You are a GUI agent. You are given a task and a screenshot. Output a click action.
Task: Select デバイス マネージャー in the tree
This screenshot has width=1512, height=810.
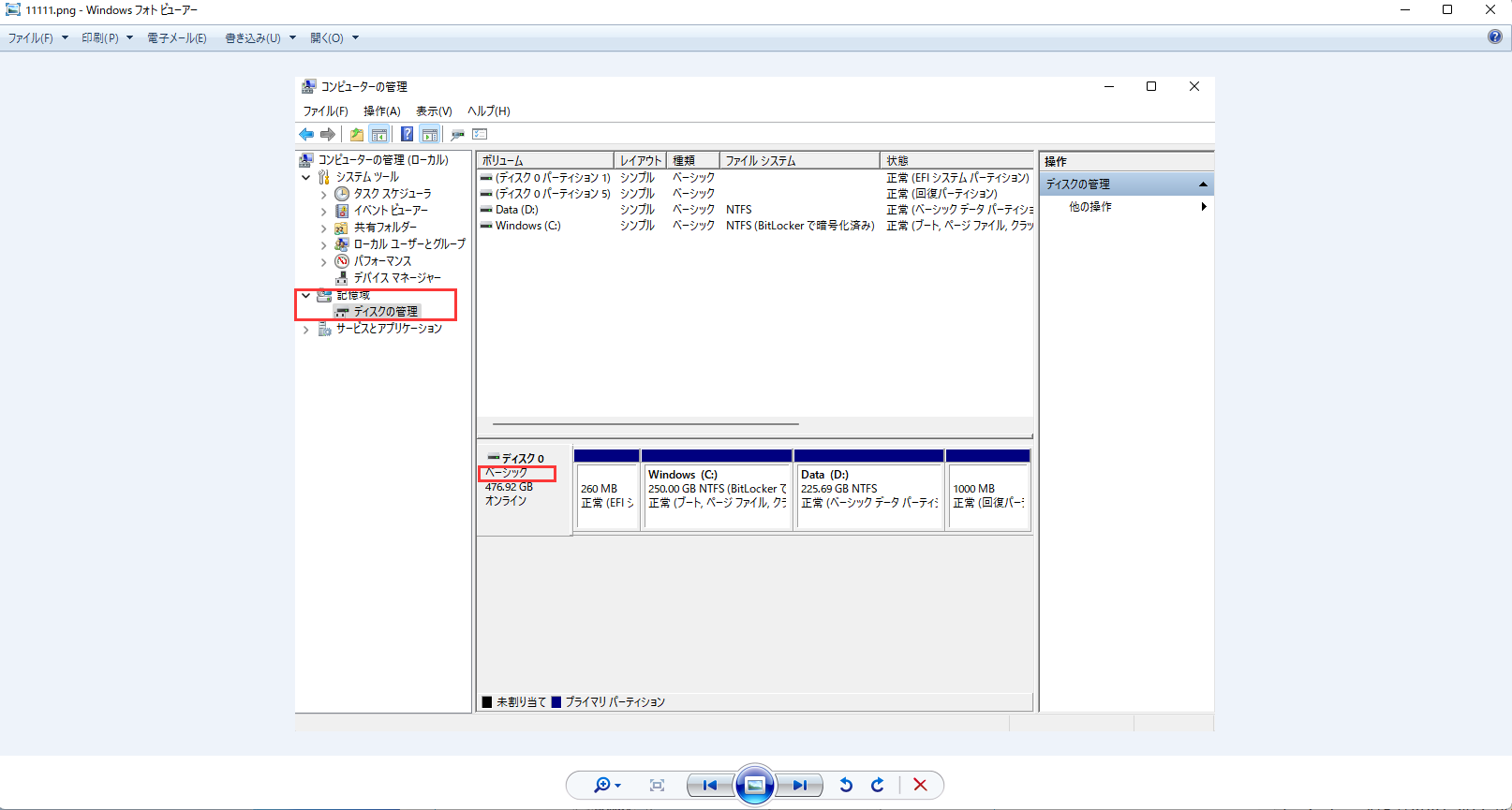click(397, 278)
